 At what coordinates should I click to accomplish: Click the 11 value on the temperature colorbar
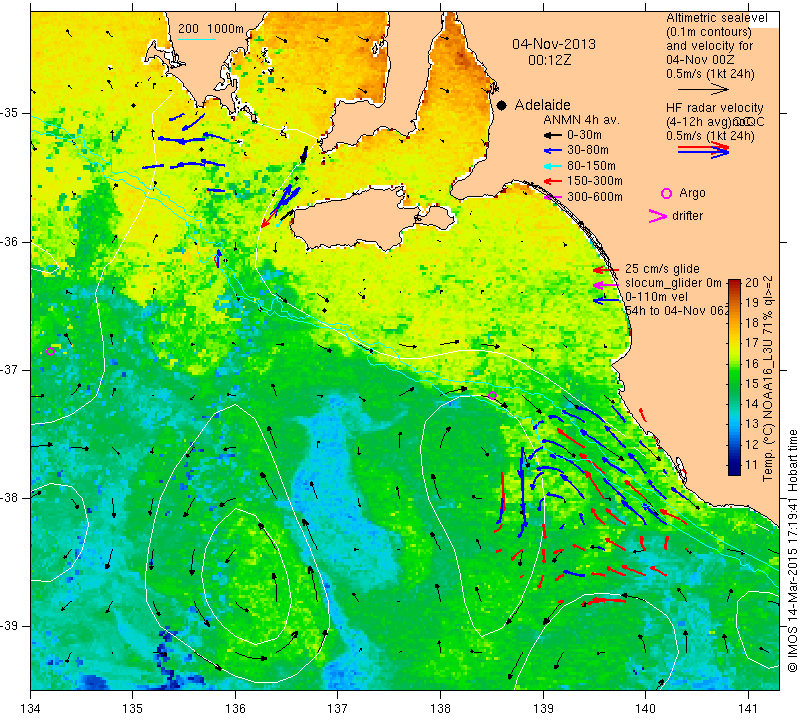tap(752, 465)
